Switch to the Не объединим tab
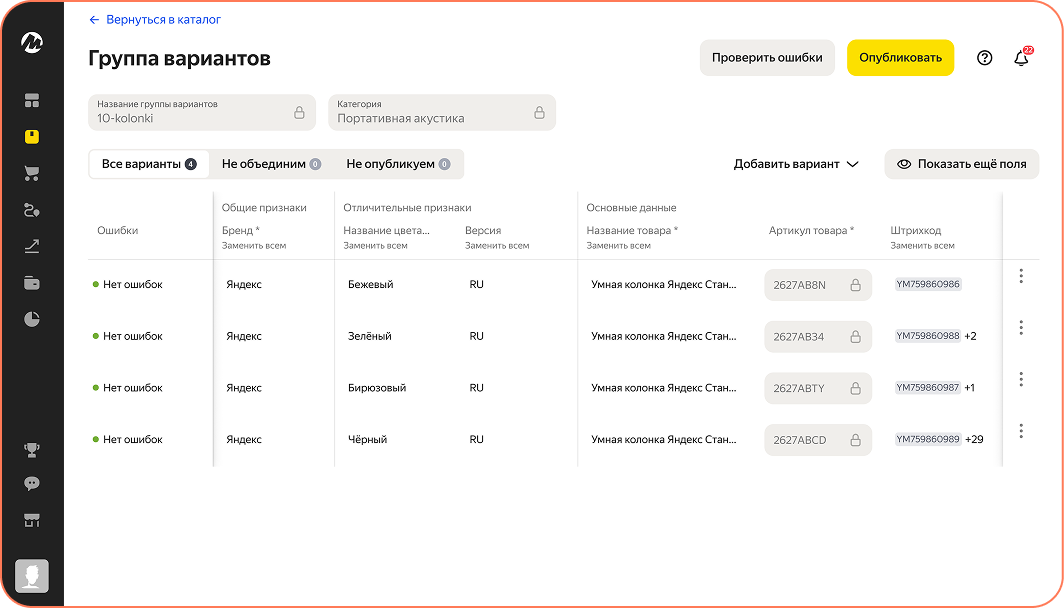The width and height of the screenshot is (1064, 608). tap(271, 164)
